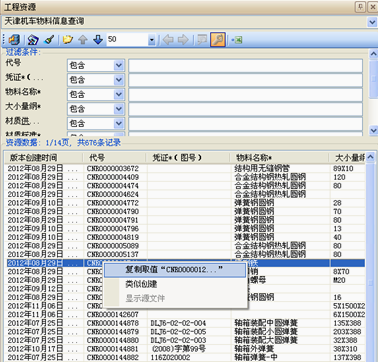Click the gray next page right arrow
This screenshot has height=362, width=378.
point(183,40)
